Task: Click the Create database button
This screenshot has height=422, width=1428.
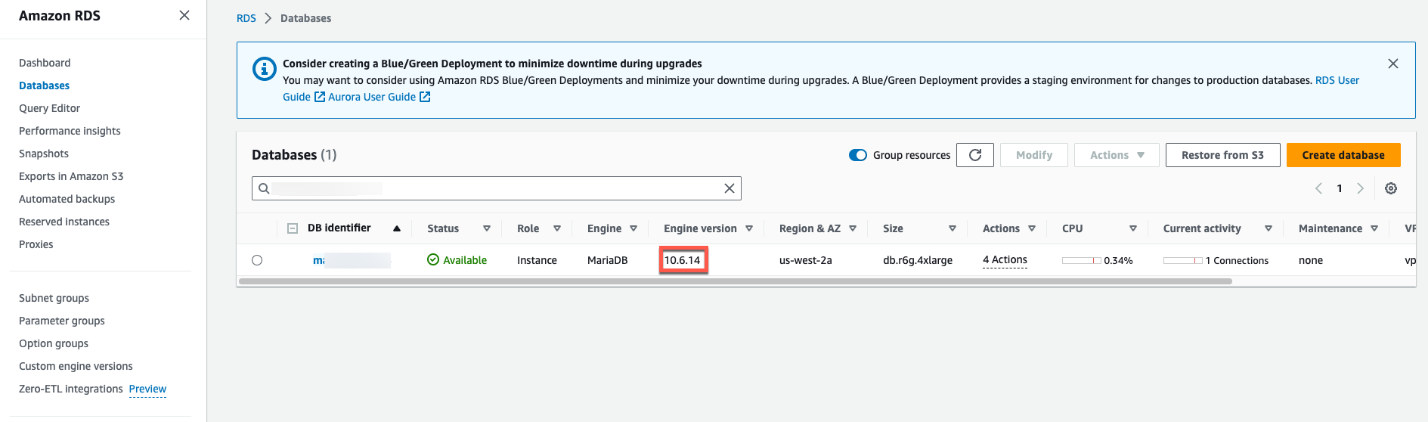Action: click(1343, 155)
